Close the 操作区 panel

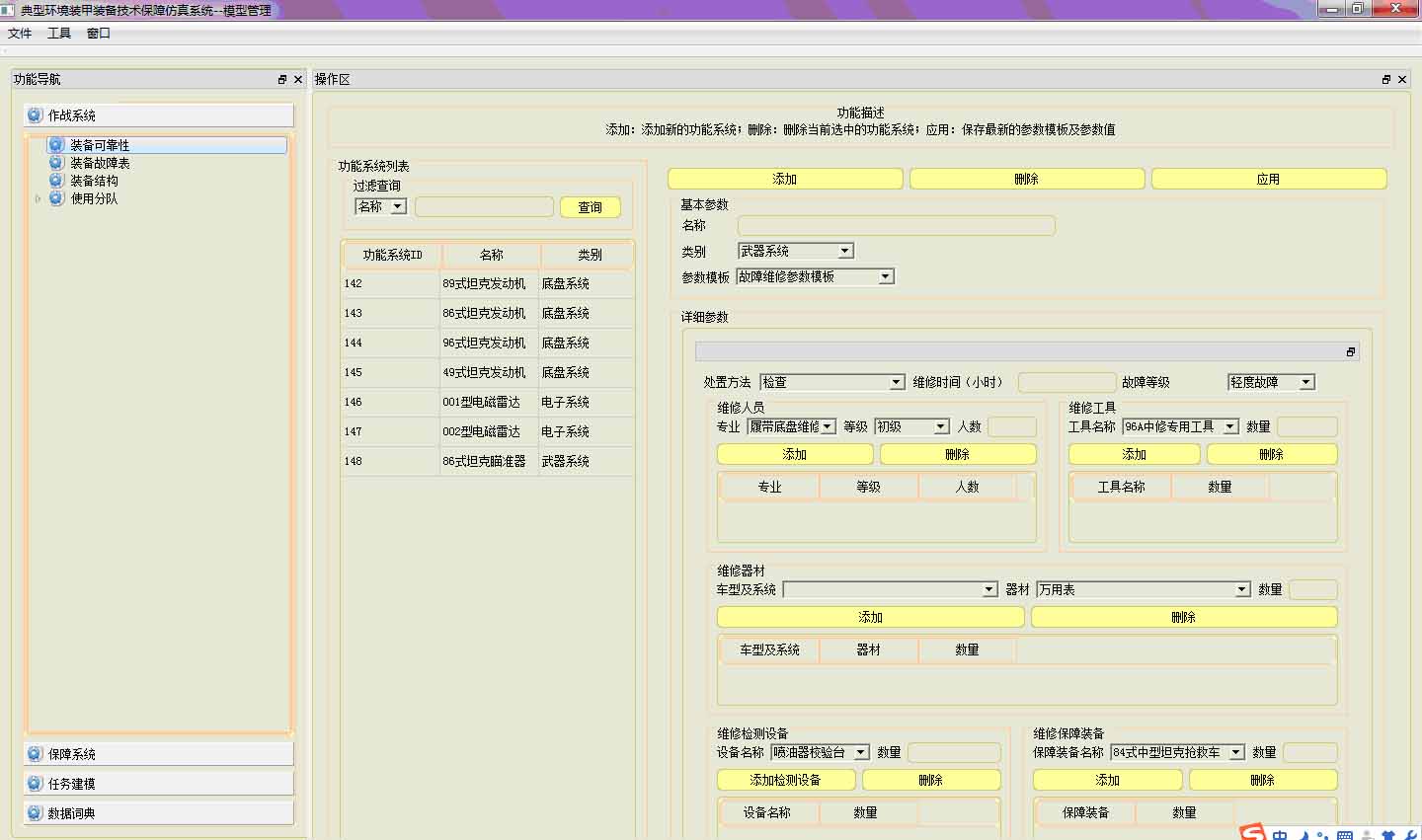point(1402,80)
